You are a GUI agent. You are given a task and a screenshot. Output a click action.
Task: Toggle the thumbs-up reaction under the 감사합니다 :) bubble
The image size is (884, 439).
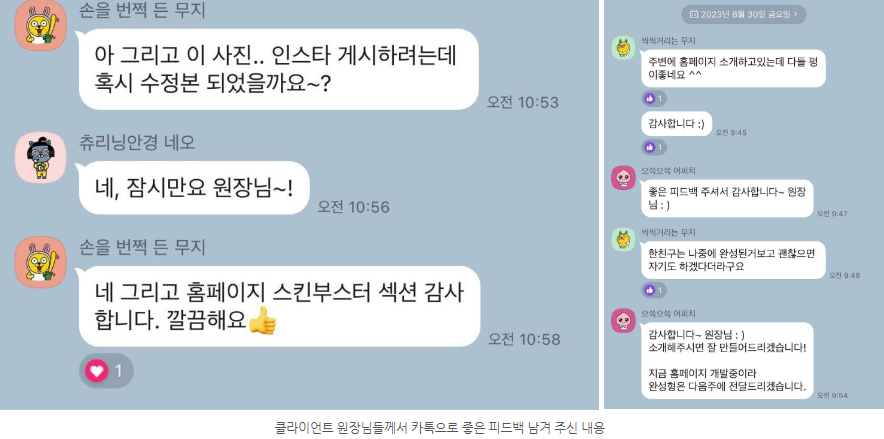point(654,147)
